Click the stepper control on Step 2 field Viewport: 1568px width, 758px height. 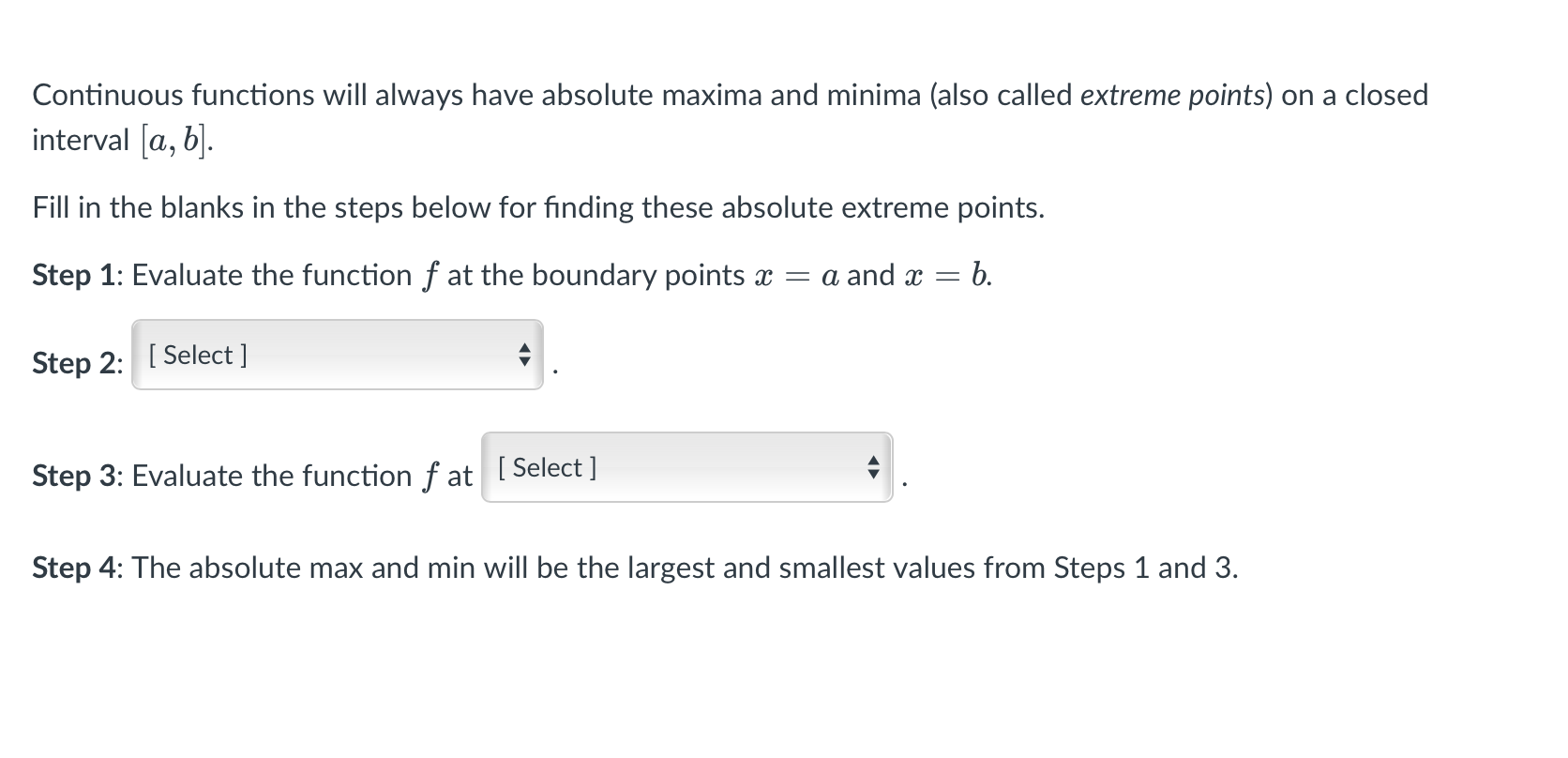(x=525, y=356)
